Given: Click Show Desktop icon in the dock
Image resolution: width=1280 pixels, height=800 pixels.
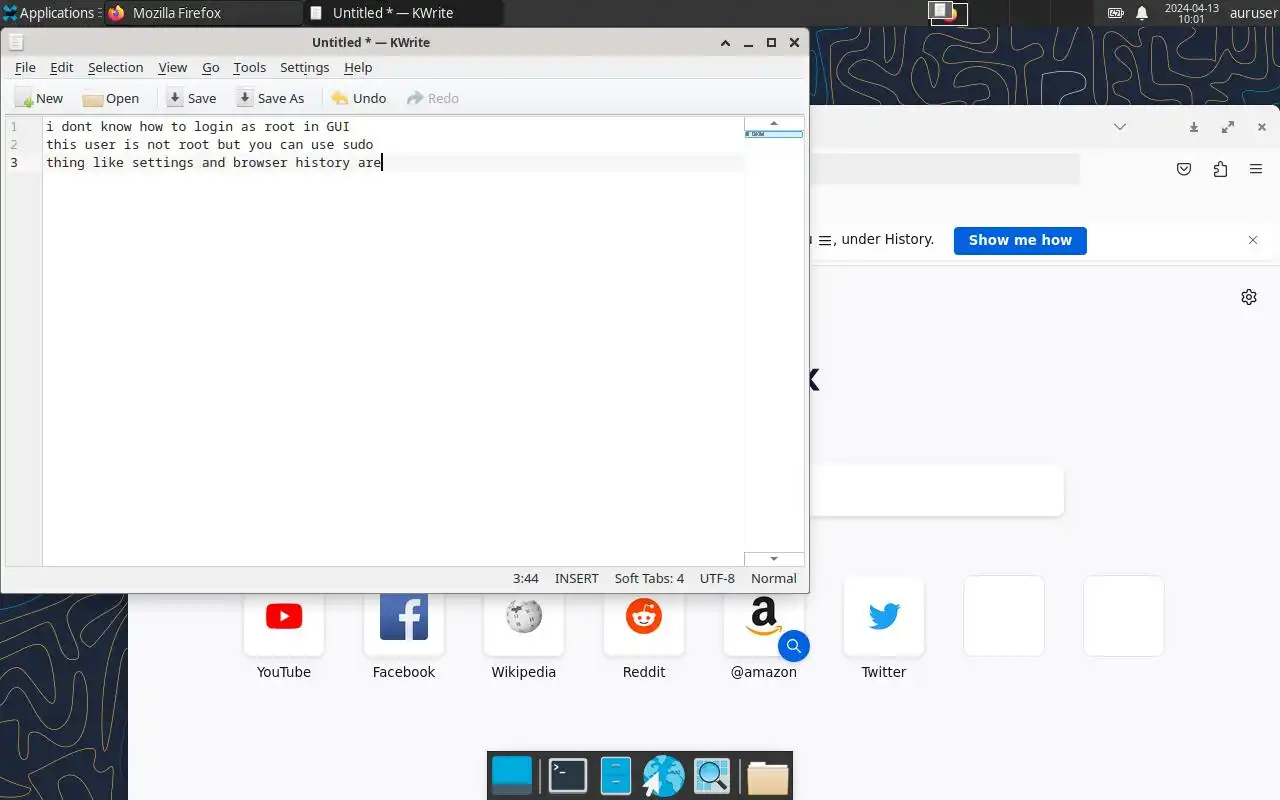Looking at the screenshot, I should coord(513,776).
